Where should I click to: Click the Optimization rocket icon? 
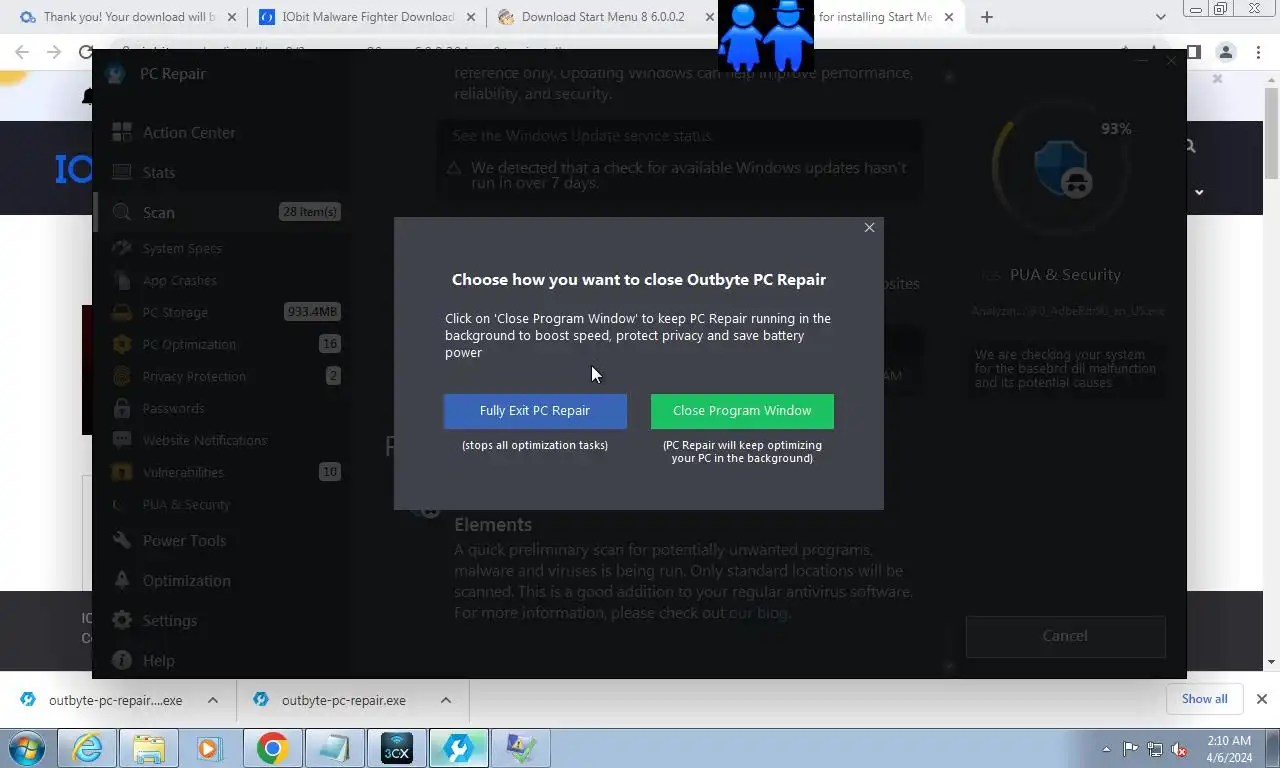(x=122, y=580)
